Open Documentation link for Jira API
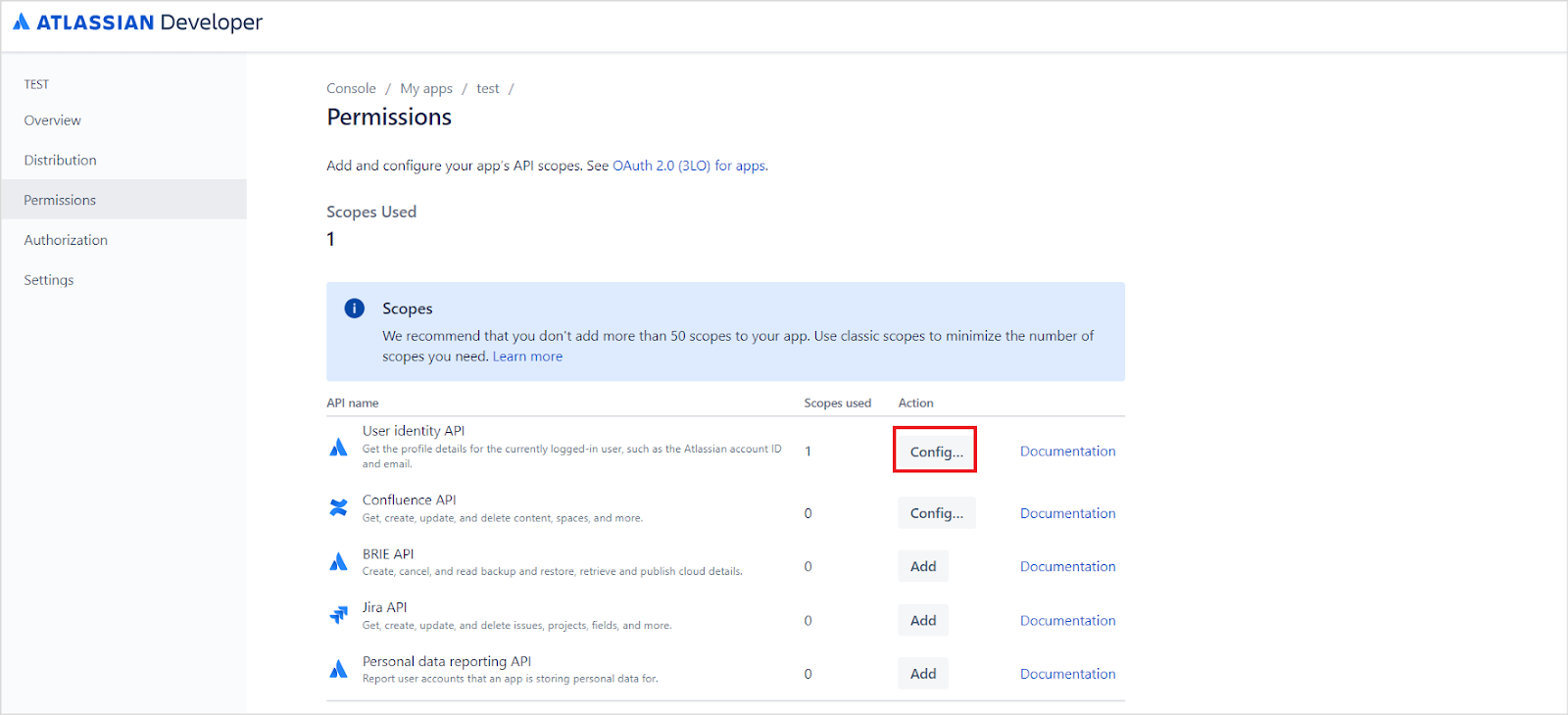 1067,620
